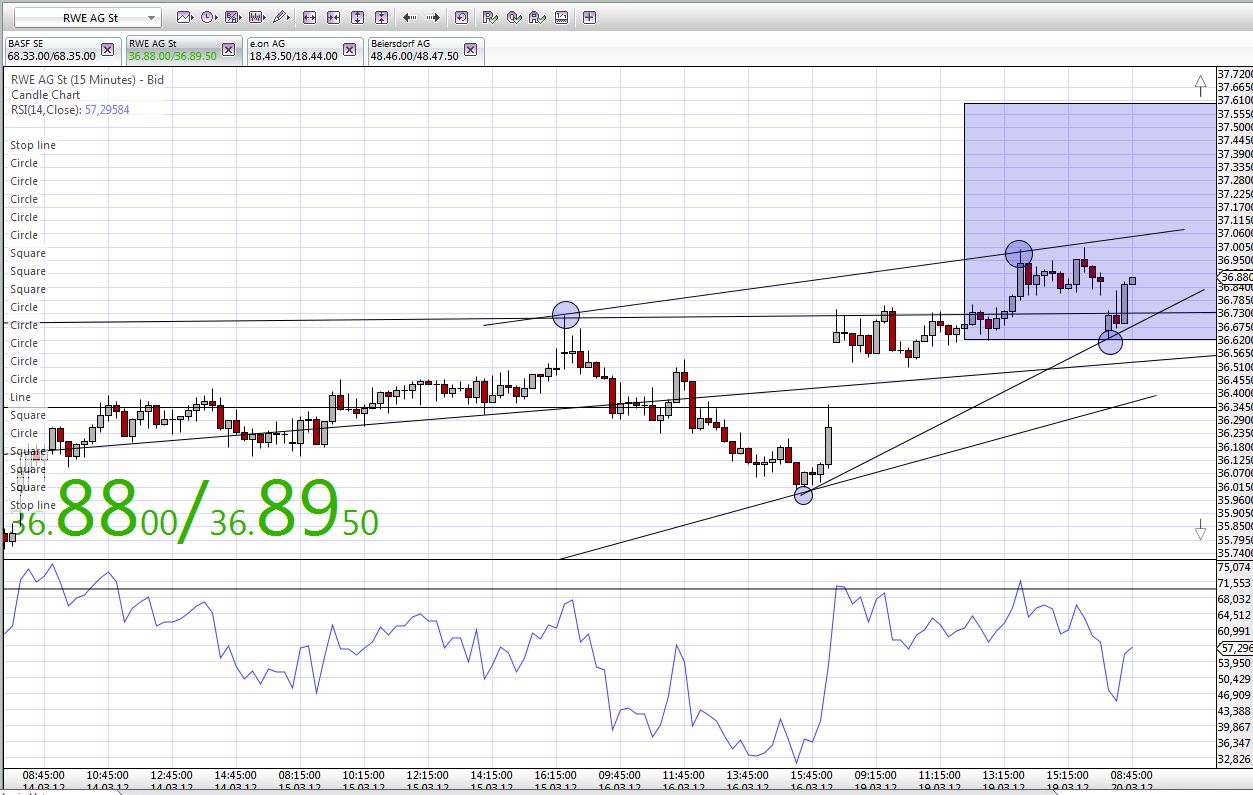Click the price scale up arrow
Screen dimensions: 1253x795
click(x=1201, y=86)
